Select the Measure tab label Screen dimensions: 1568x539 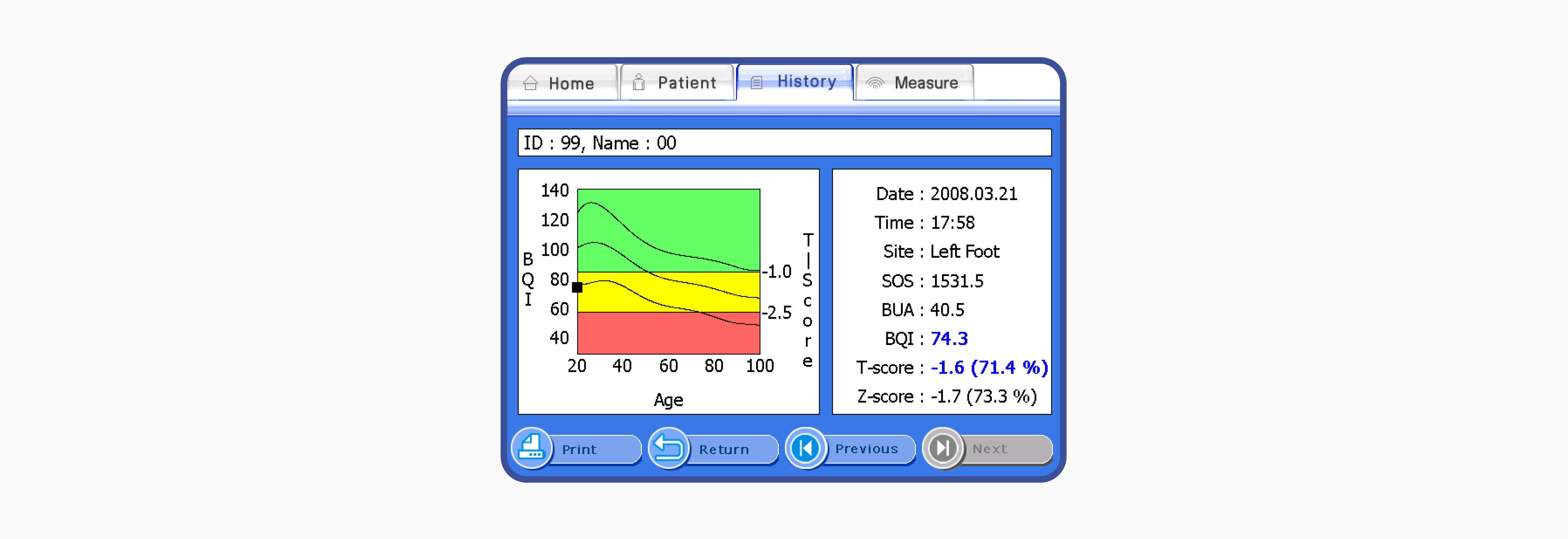[x=926, y=83]
